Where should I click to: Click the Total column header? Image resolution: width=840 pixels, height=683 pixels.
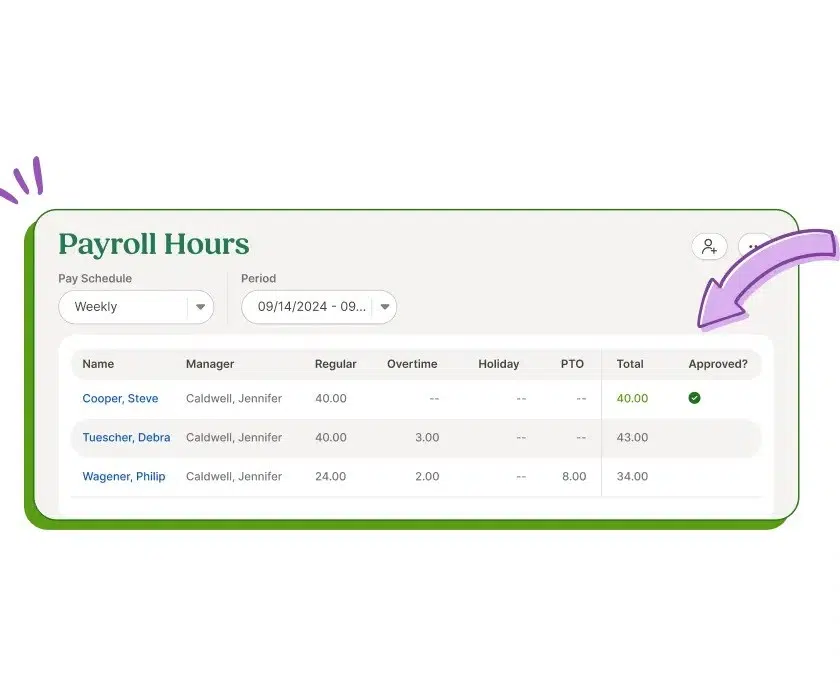pos(630,364)
